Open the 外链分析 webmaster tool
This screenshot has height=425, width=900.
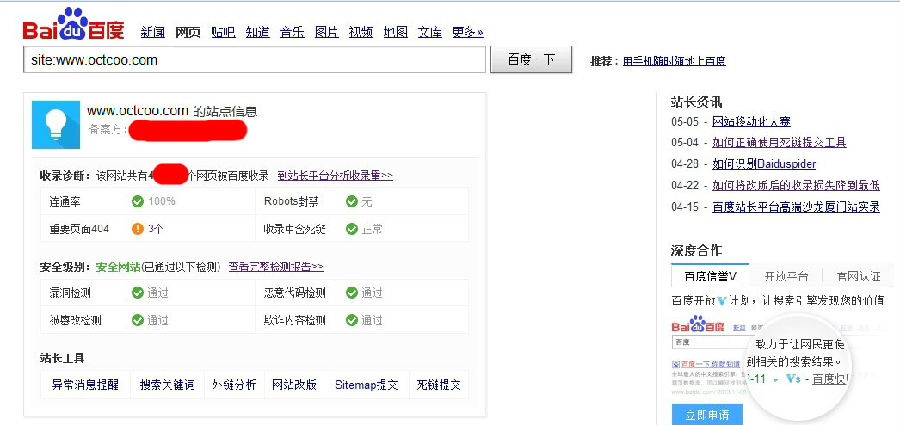tap(234, 385)
